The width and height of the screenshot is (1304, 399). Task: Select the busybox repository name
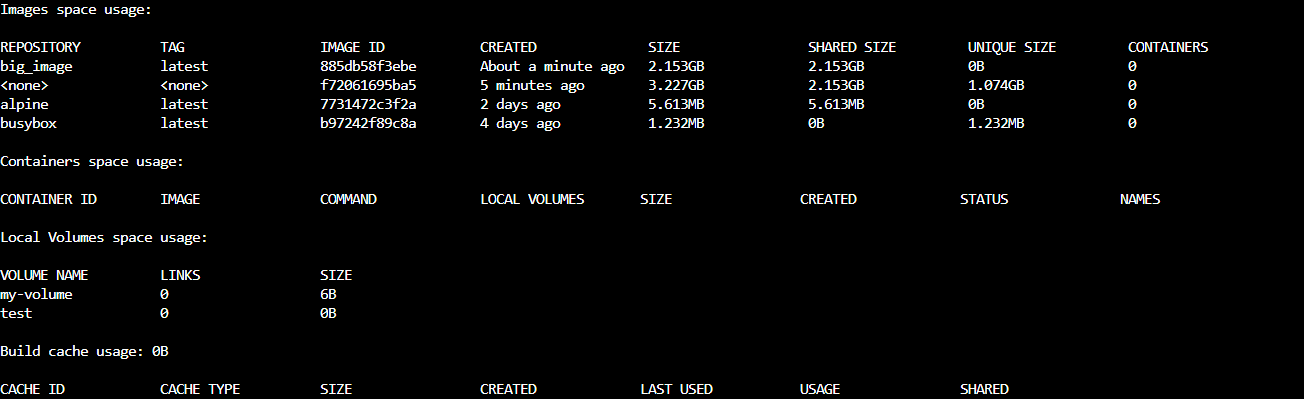click(x=28, y=123)
